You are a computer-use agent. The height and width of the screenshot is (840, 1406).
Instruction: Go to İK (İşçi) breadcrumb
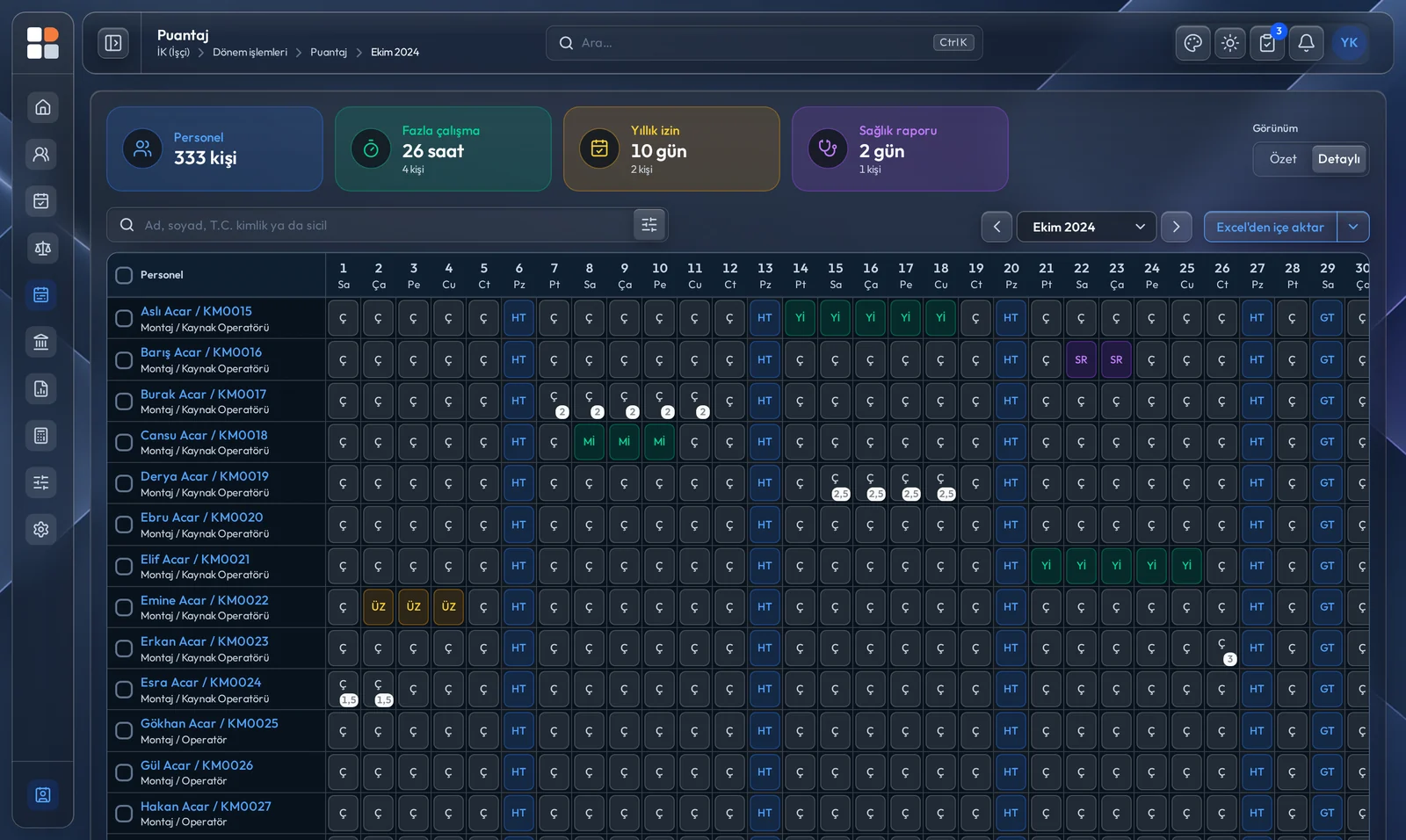pyautogui.click(x=173, y=53)
